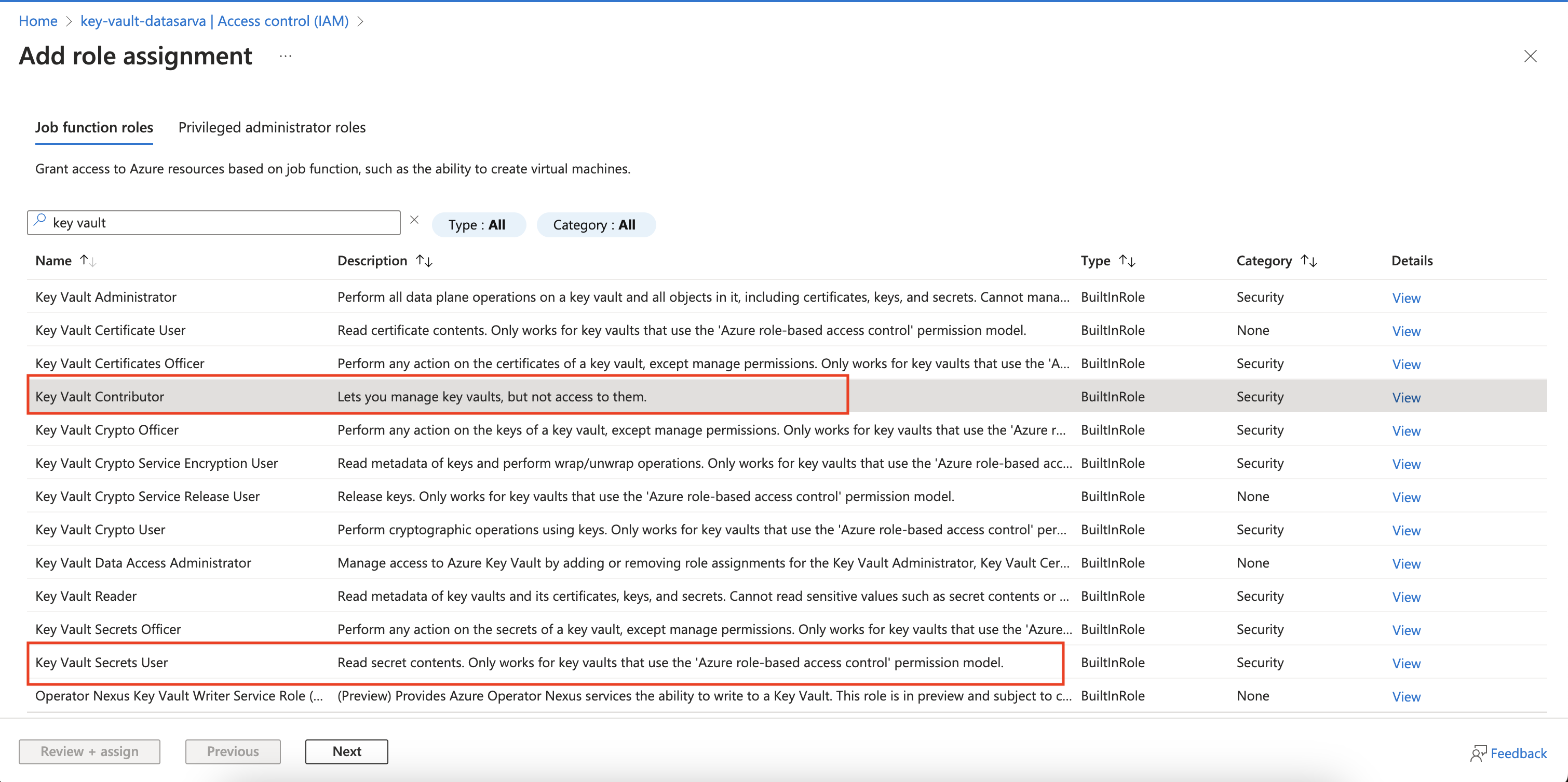This screenshot has width=1568, height=782.
Task: Open the Feedback link
Action: click(x=1519, y=753)
